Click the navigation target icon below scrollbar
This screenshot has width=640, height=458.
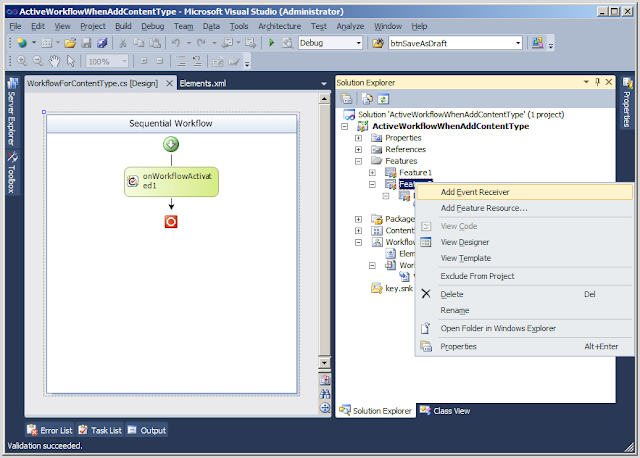(x=325, y=408)
